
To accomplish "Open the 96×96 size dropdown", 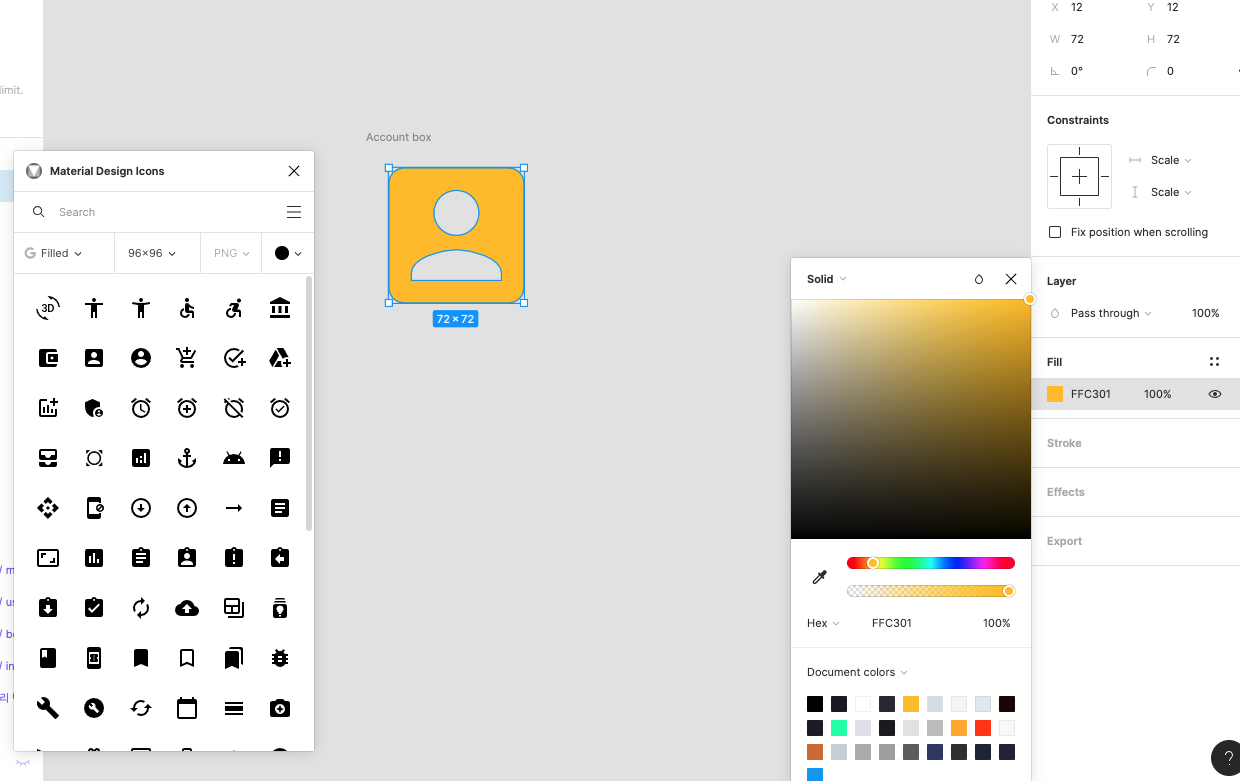I will pyautogui.click(x=151, y=253).
